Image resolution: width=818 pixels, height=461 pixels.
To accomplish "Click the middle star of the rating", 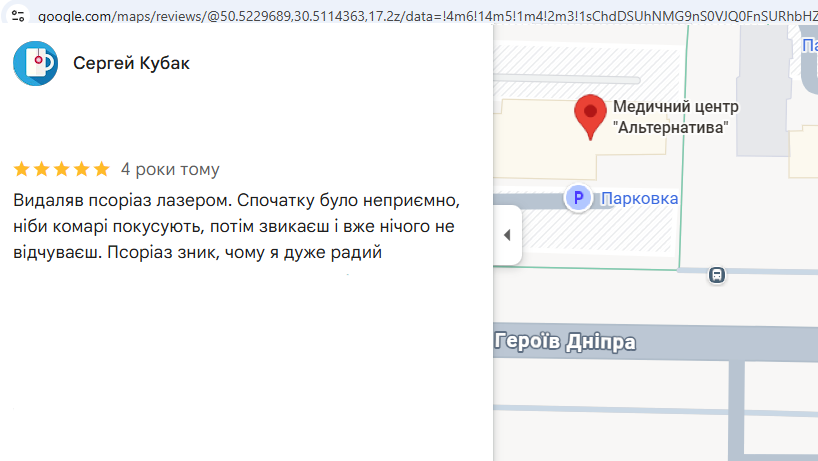I will coord(62,169).
